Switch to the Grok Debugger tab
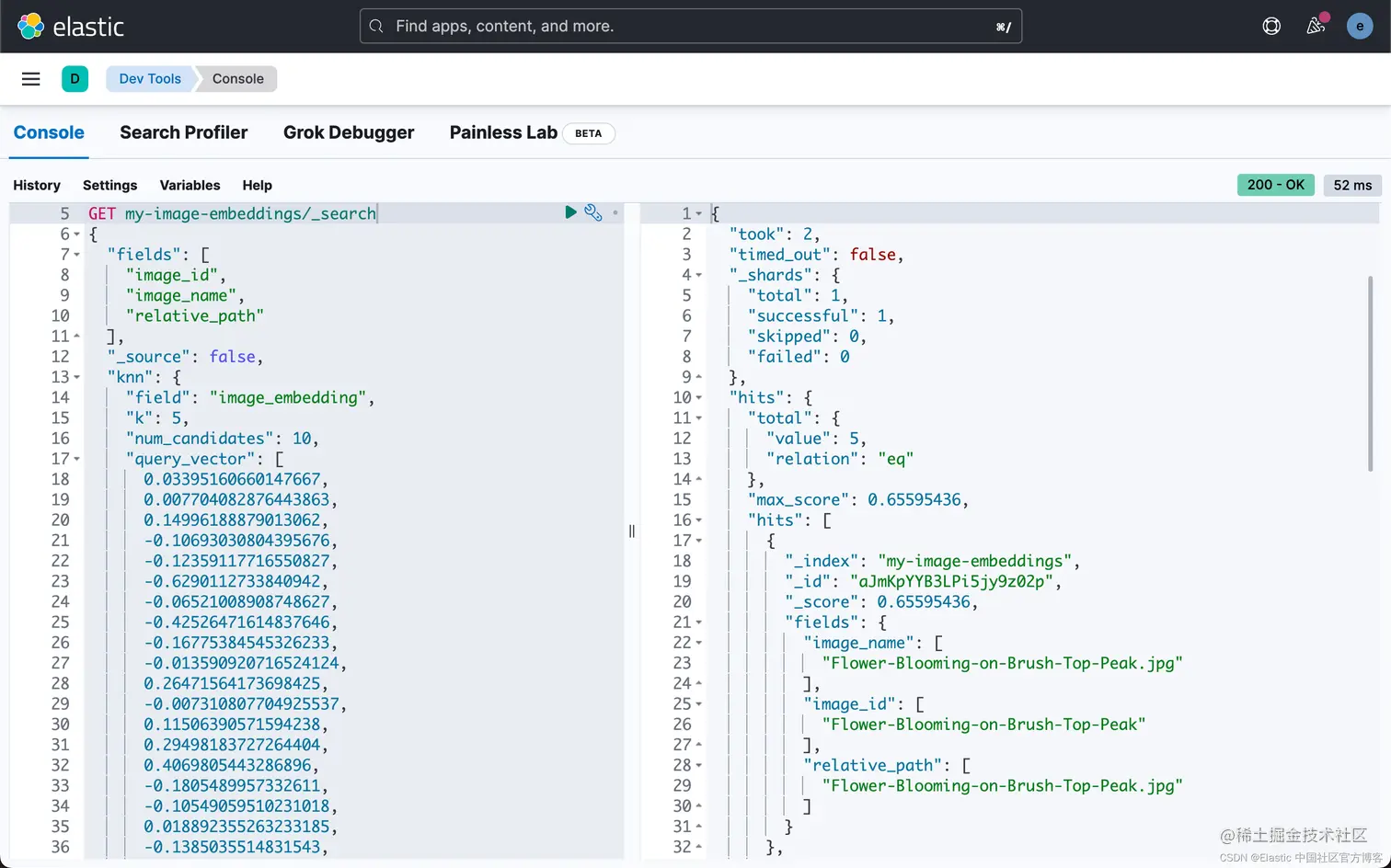This screenshot has width=1391, height=868. pyautogui.click(x=349, y=132)
